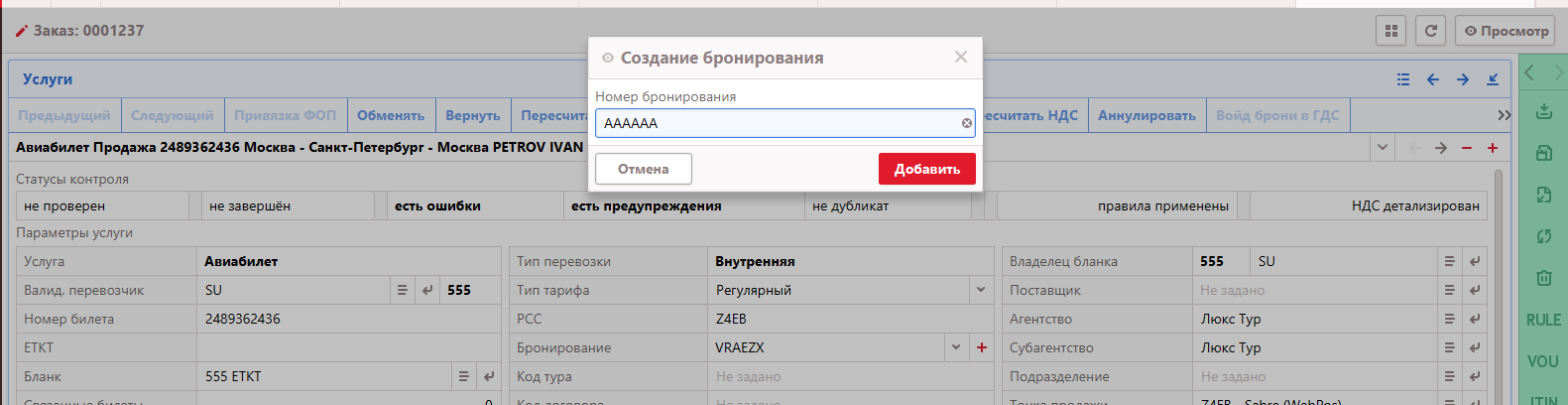Viewport: 1568px width, 405px height.
Task: Remove the service with the red minus
Action: click(1466, 148)
